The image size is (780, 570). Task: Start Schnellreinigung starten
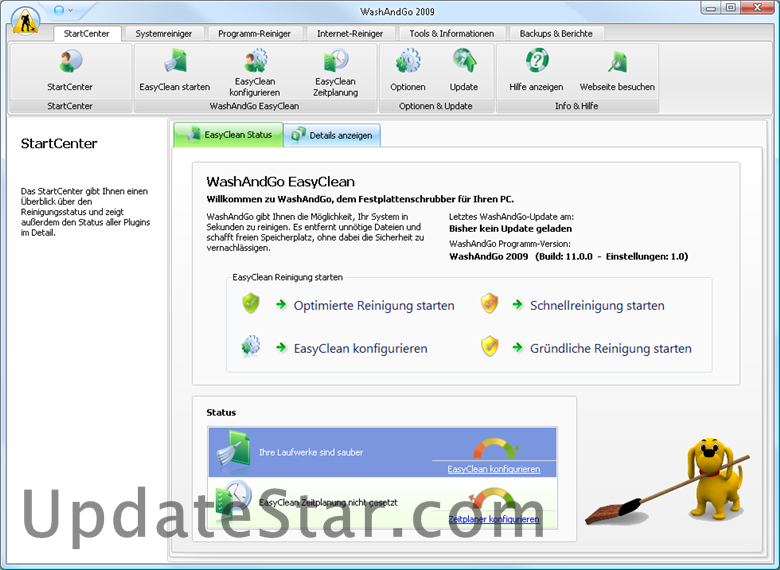(597, 305)
